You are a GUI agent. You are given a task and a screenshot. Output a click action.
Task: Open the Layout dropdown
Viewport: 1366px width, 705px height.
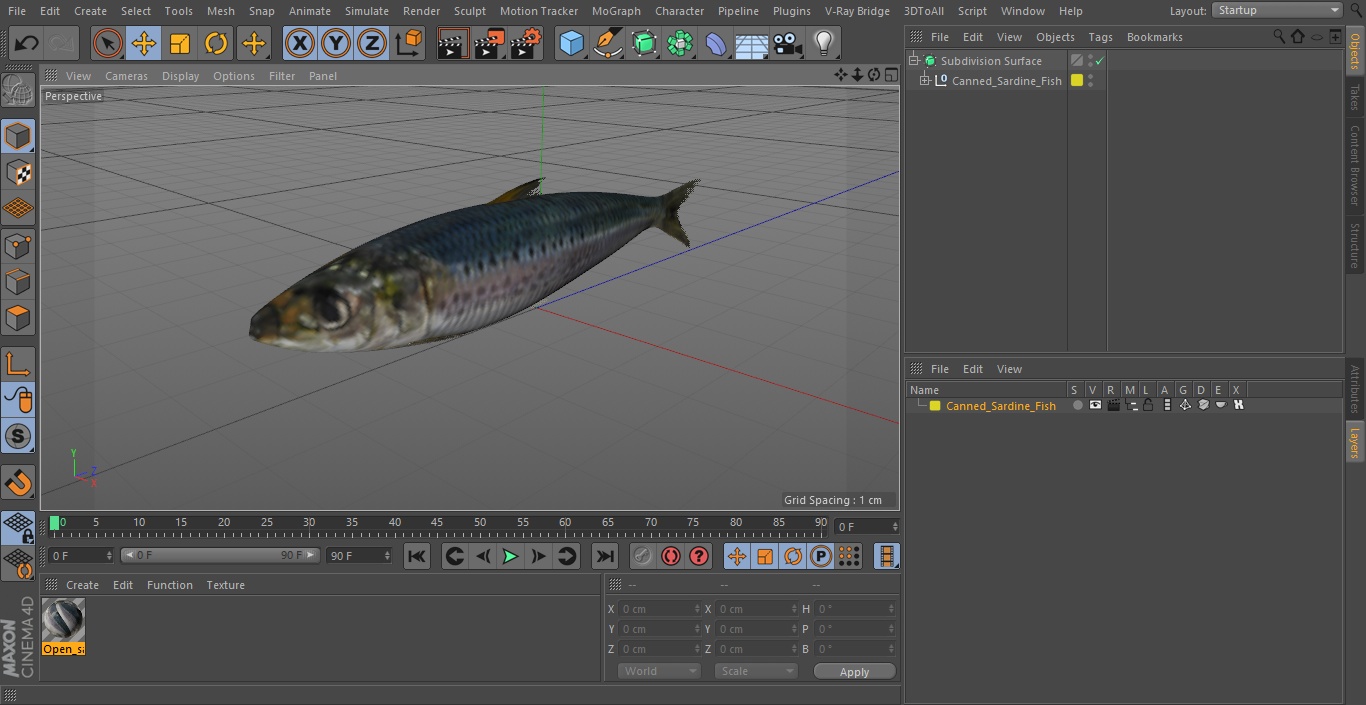pyautogui.click(x=1277, y=10)
